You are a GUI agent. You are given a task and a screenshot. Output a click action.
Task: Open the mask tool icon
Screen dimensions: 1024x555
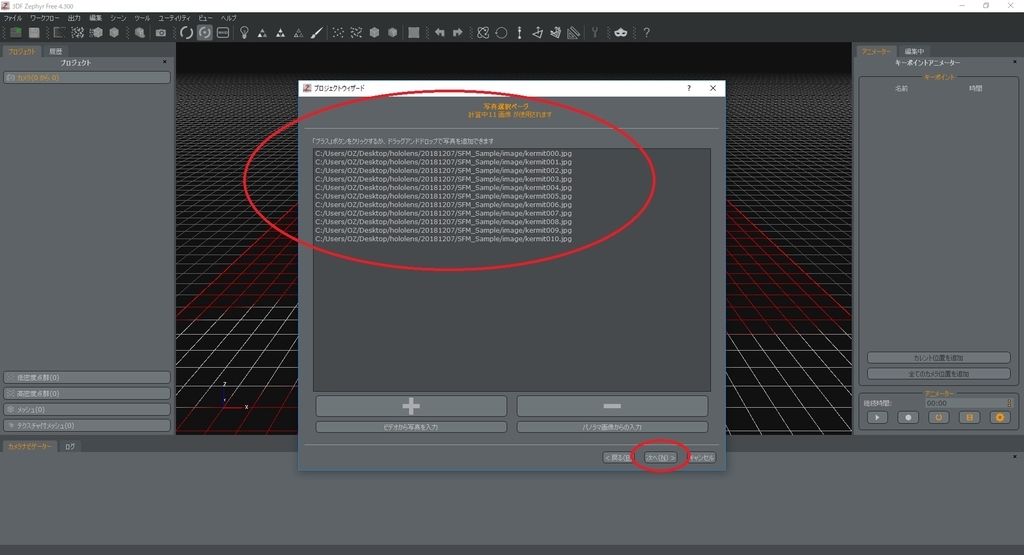point(620,33)
